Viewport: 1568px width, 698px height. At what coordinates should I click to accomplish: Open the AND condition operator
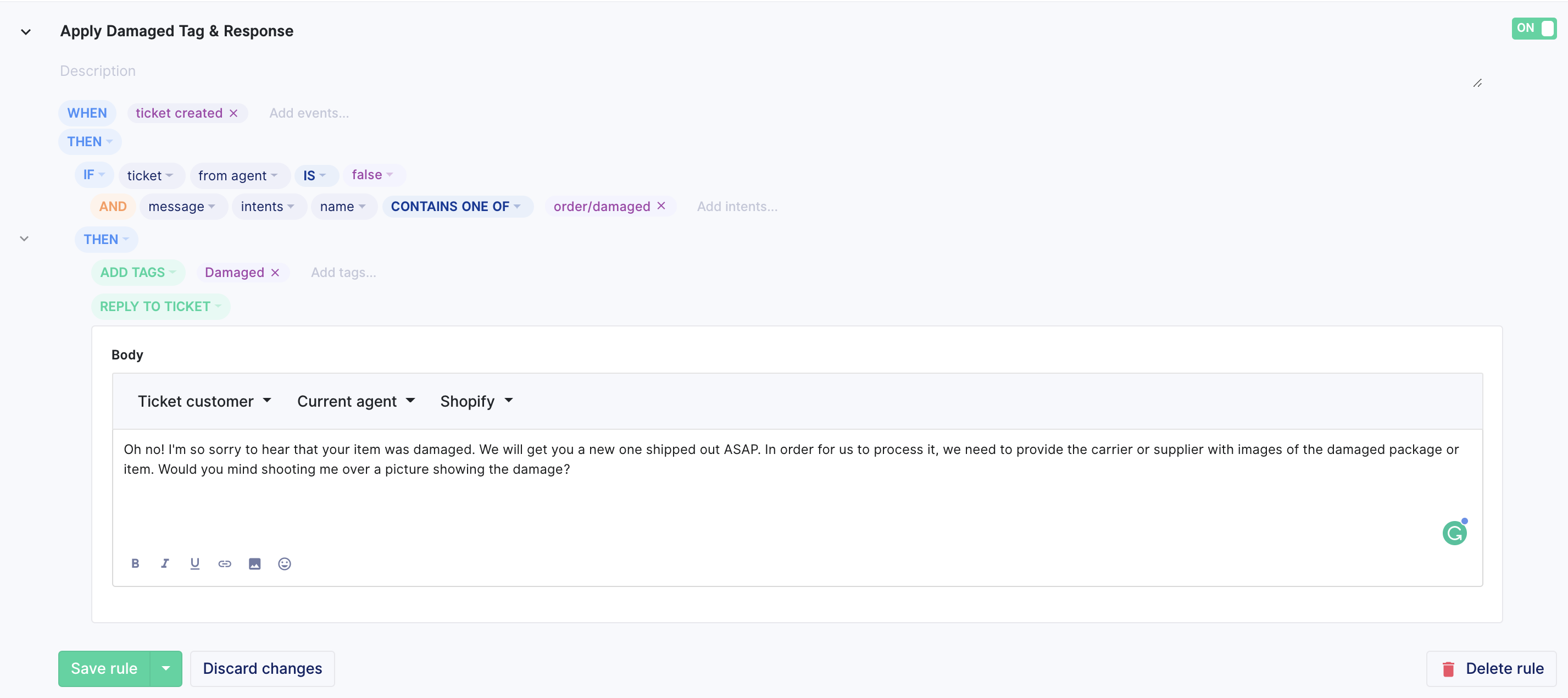113,207
